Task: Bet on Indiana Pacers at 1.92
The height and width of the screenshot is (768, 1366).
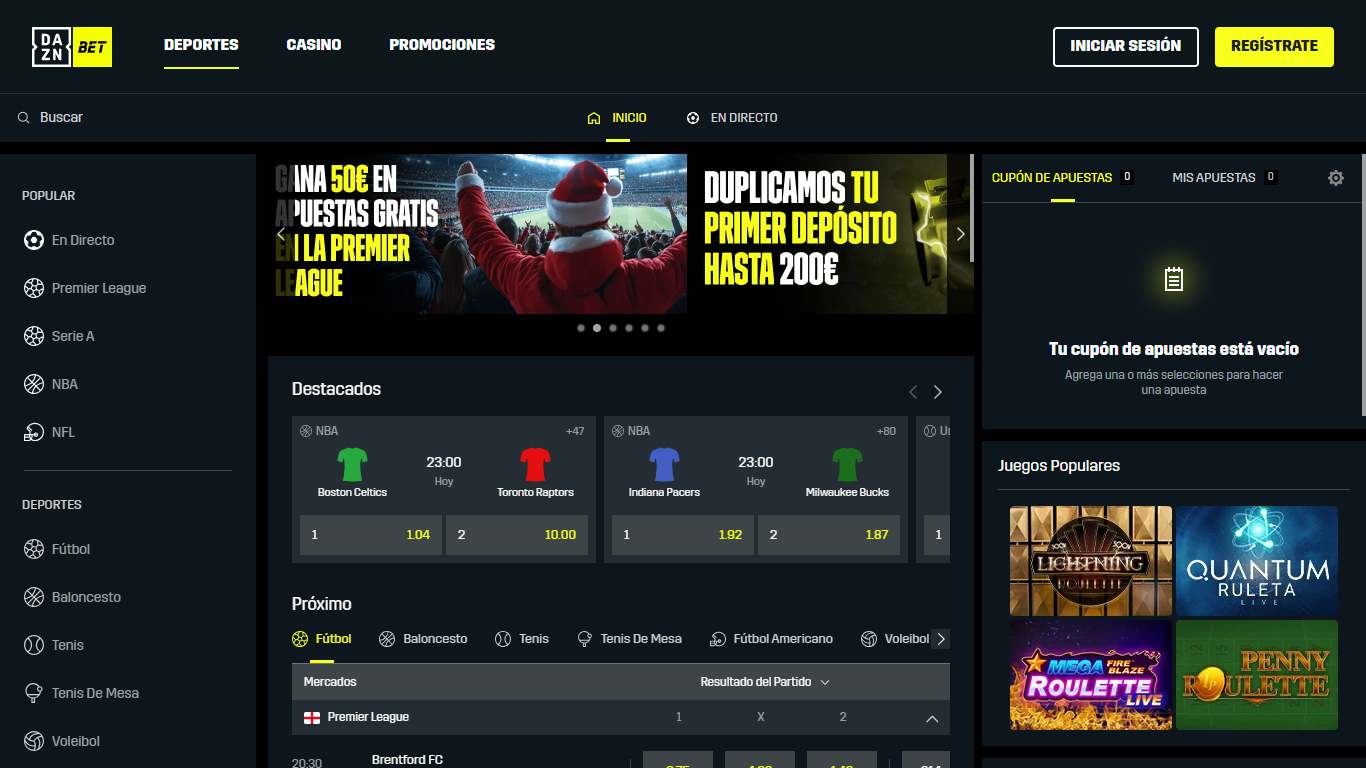Action: coord(683,535)
